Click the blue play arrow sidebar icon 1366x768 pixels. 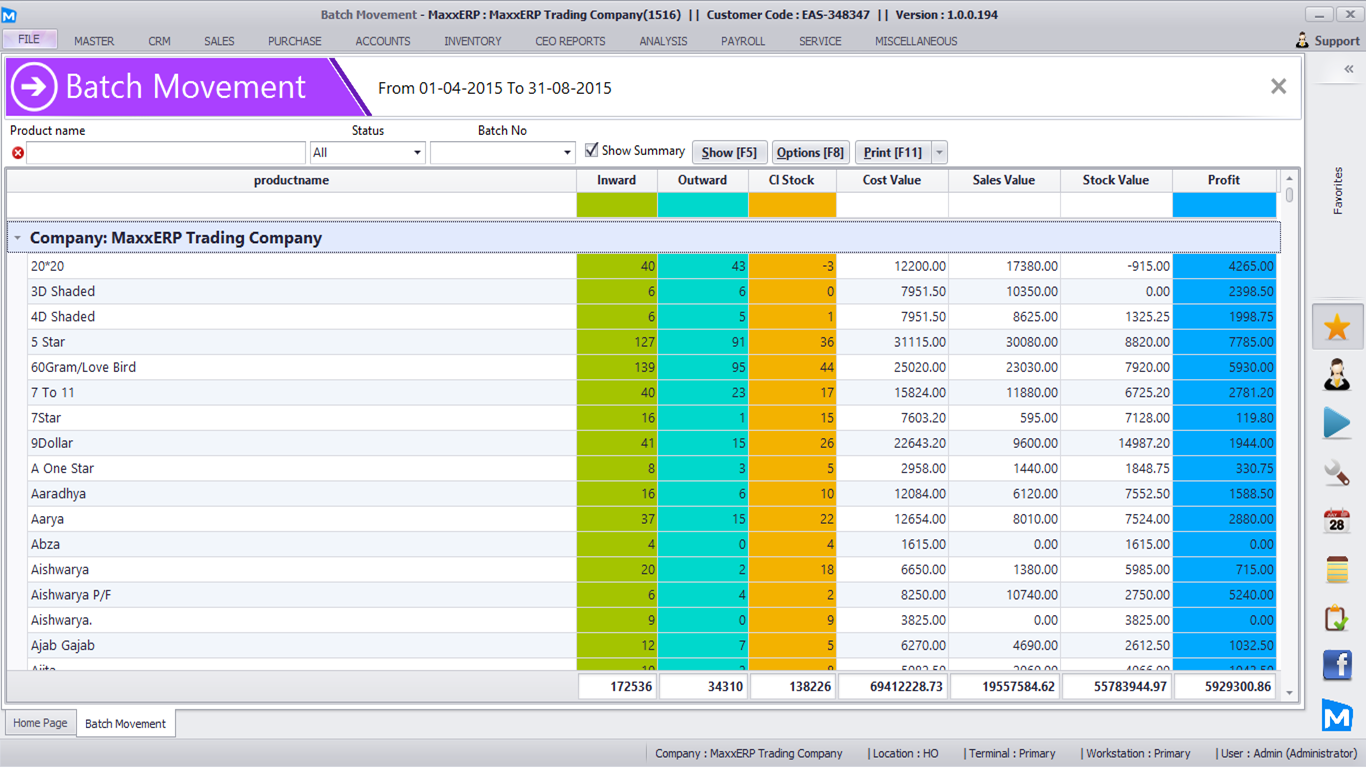pos(1337,423)
